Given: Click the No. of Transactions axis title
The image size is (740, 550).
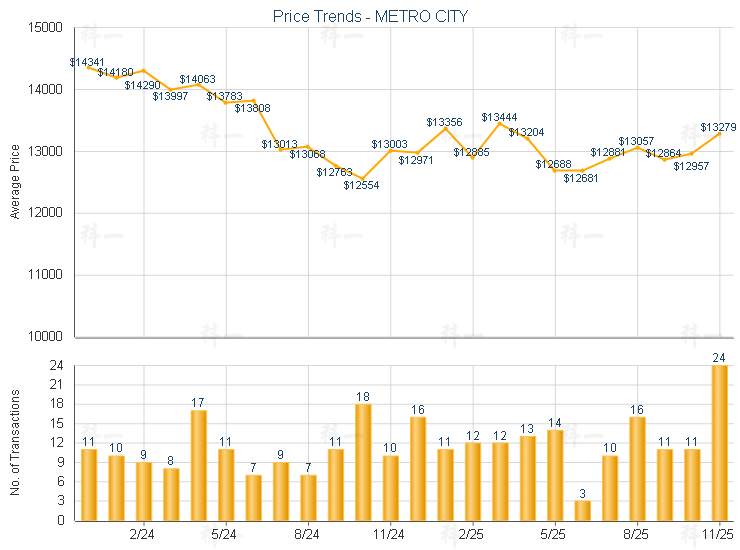Looking at the screenshot, I should pyautogui.click(x=14, y=440).
